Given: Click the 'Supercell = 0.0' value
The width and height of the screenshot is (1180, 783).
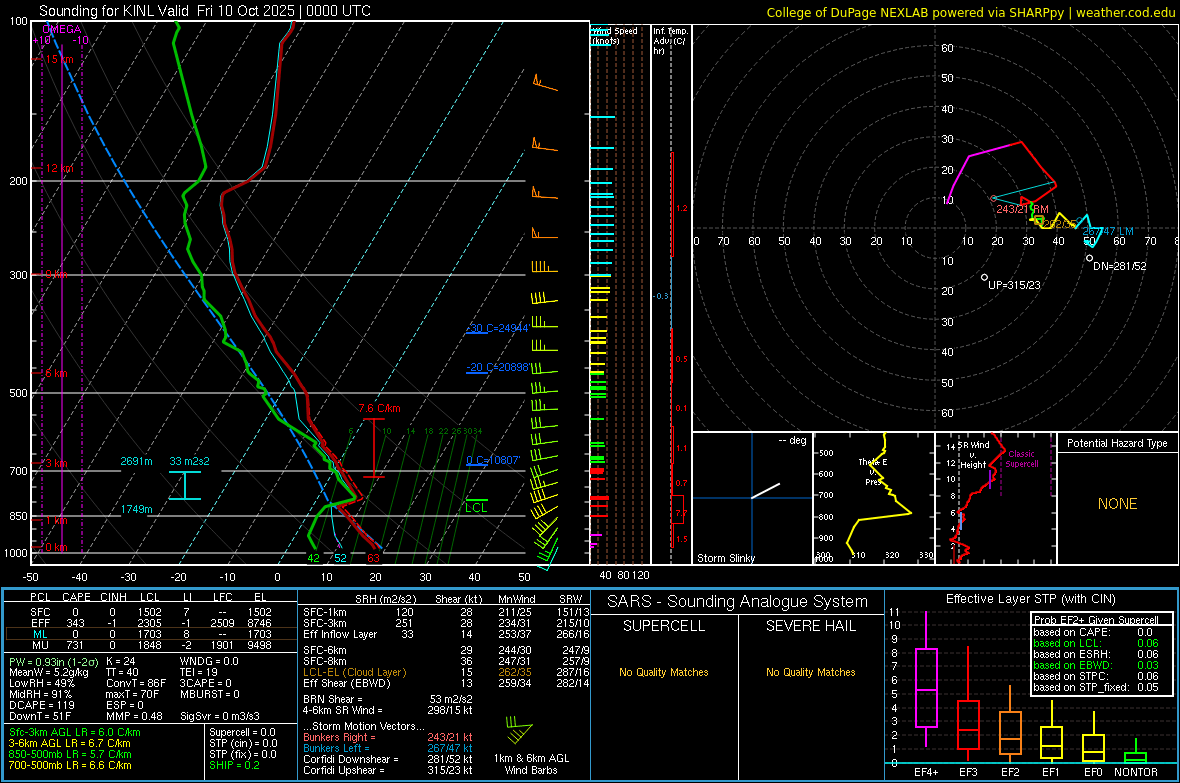Looking at the screenshot, I should tap(242, 732).
